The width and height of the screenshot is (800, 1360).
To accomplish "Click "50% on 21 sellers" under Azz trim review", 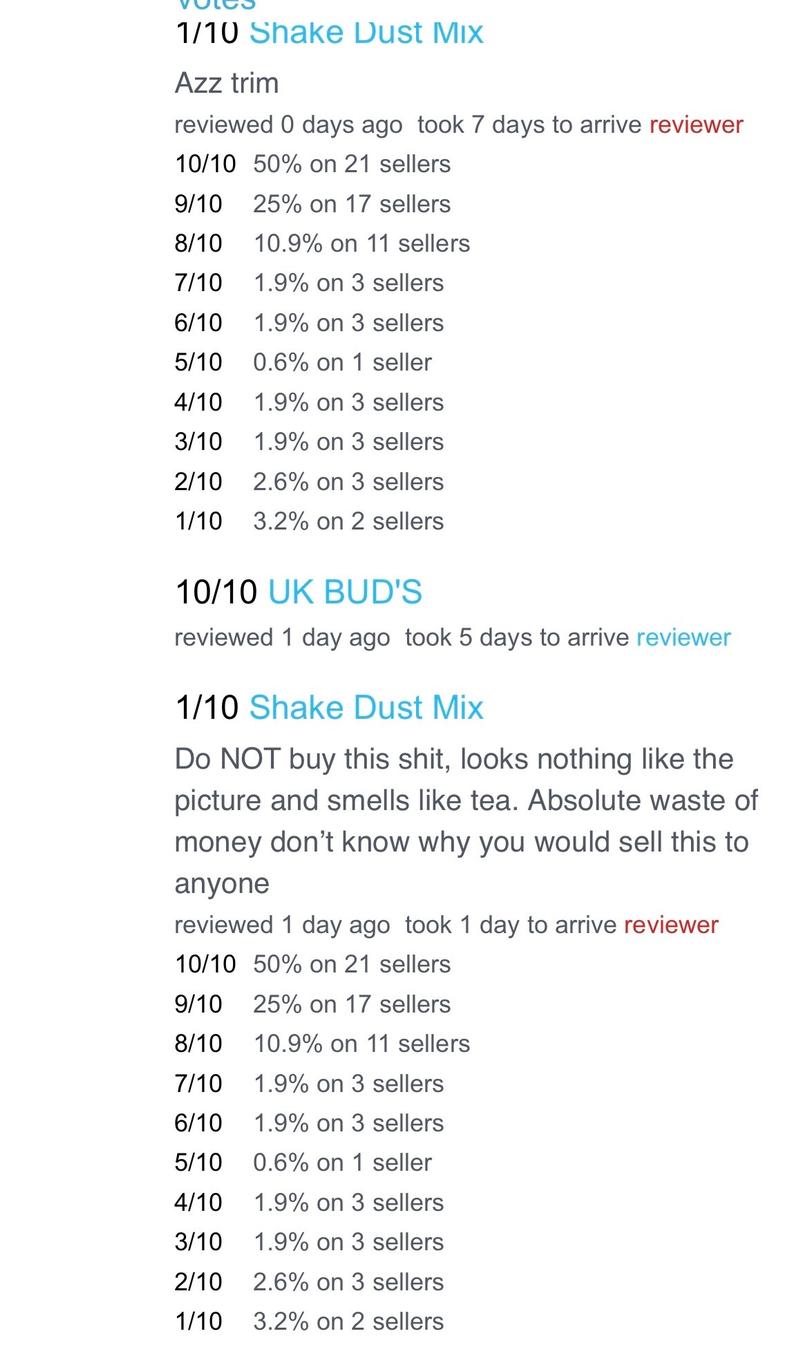I will (x=351, y=164).
